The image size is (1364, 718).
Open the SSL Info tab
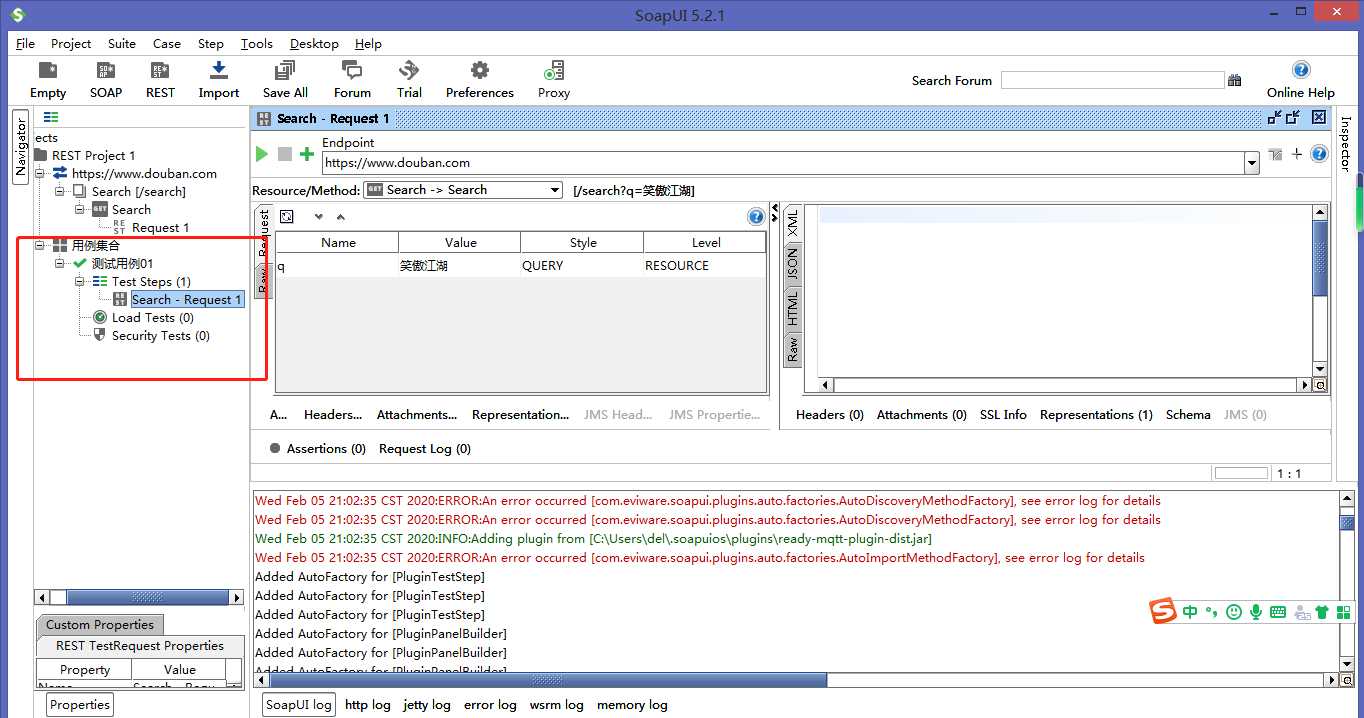(x=1003, y=415)
